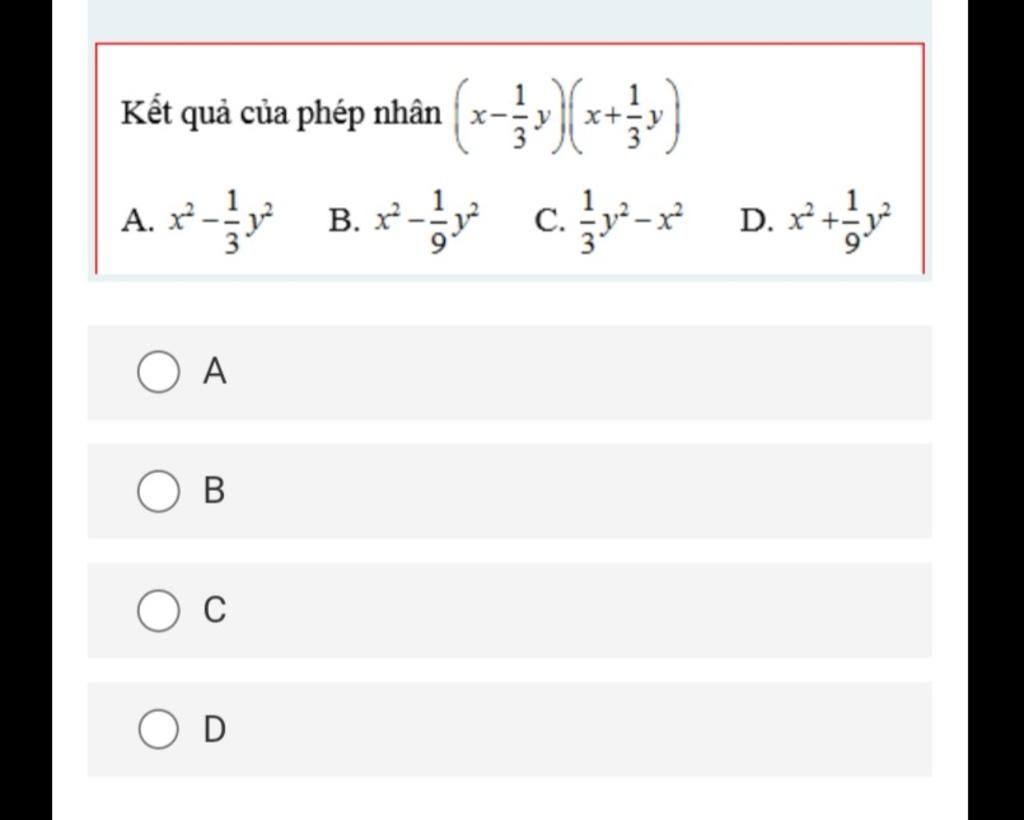This screenshot has height=820, width=1024.
Task: Select radio button for answer D
Action: [158, 729]
